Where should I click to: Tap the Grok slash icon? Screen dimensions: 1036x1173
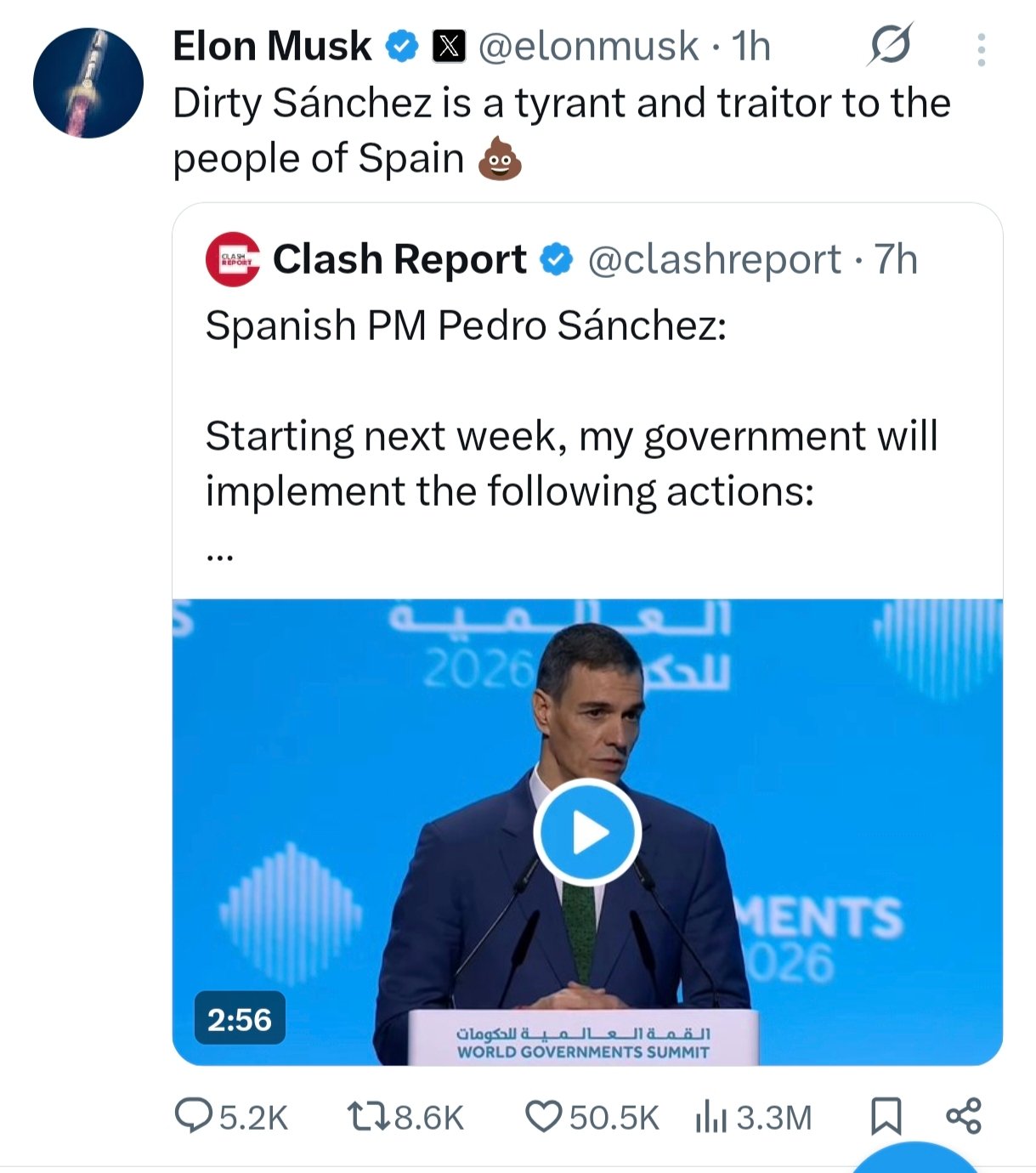(890, 45)
